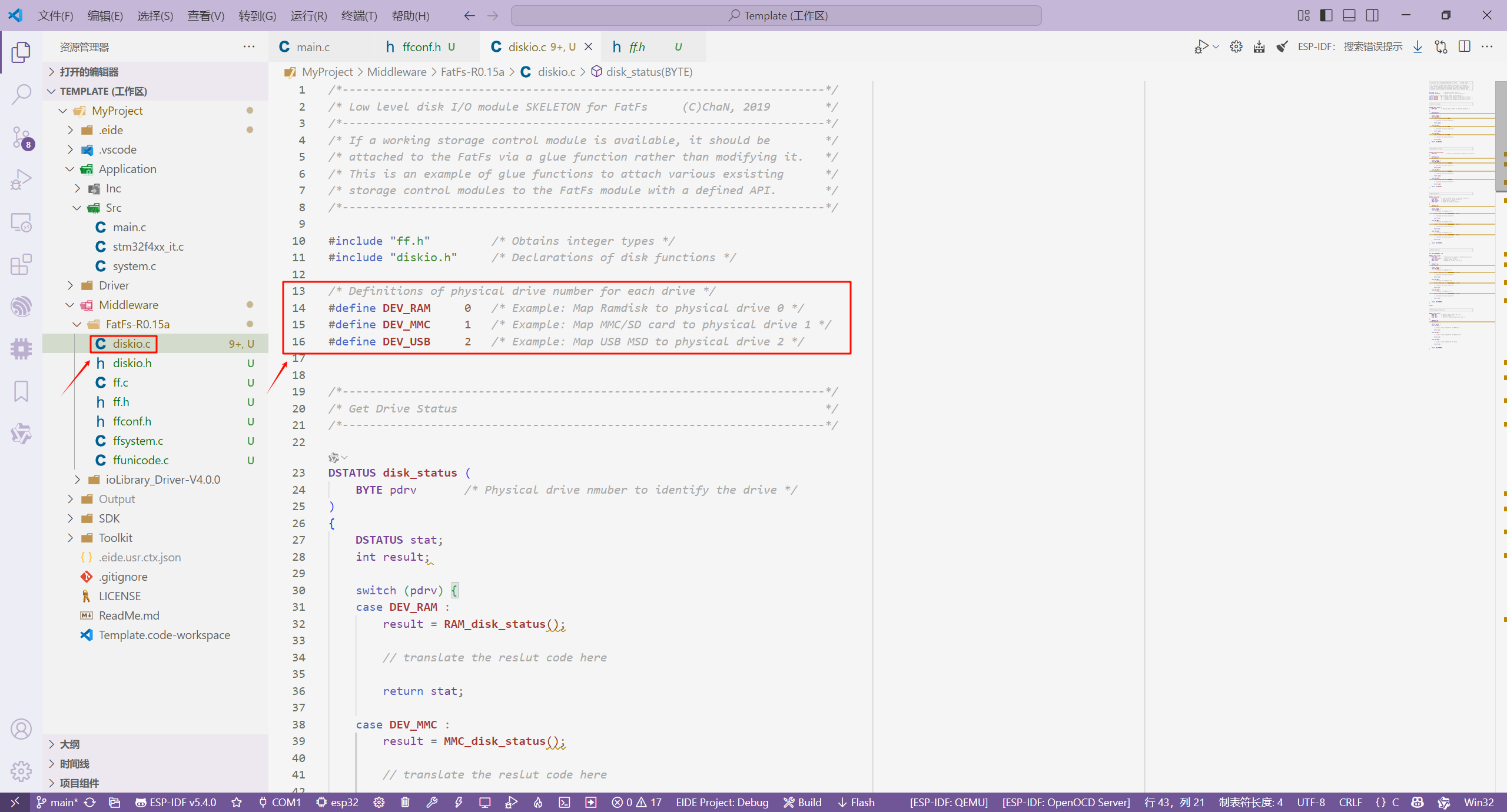Expand the 大纲 outline section
The image size is (1507, 812).
click(69, 744)
